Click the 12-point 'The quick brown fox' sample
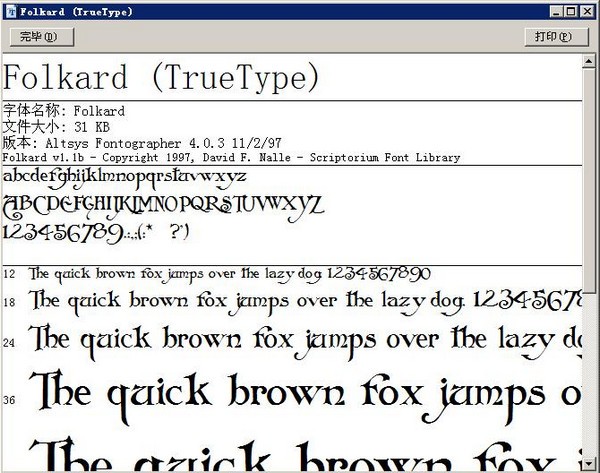The width and height of the screenshot is (600, 473). point(230,275)
